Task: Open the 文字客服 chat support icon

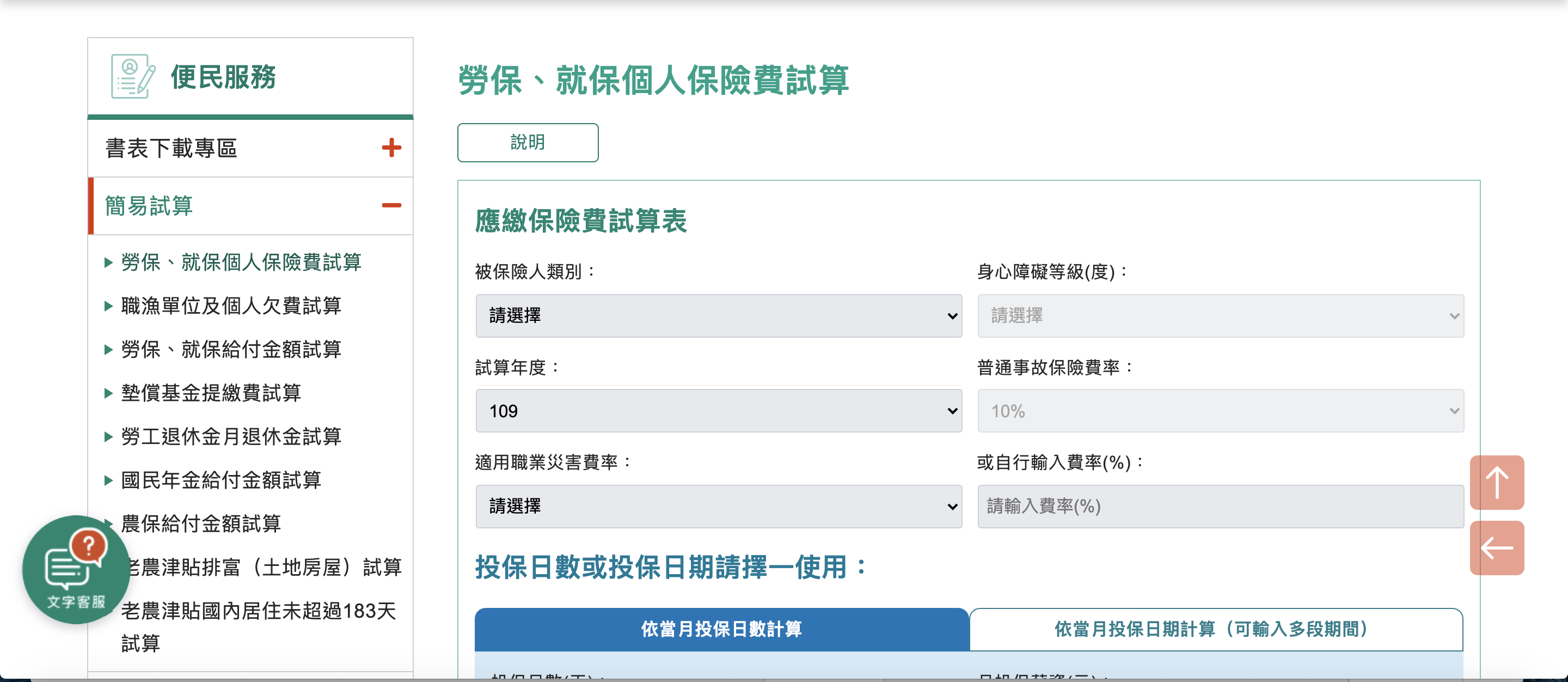Action: tap(76, 569)
